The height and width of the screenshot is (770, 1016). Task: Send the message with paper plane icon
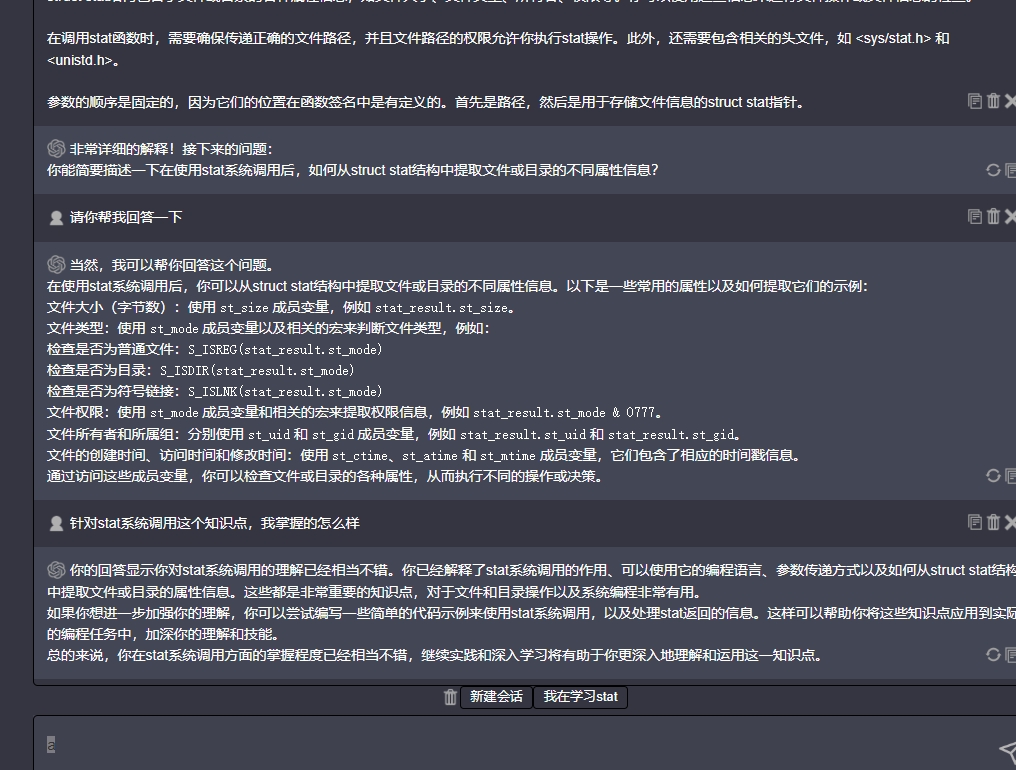click(x=1008, y=750)
